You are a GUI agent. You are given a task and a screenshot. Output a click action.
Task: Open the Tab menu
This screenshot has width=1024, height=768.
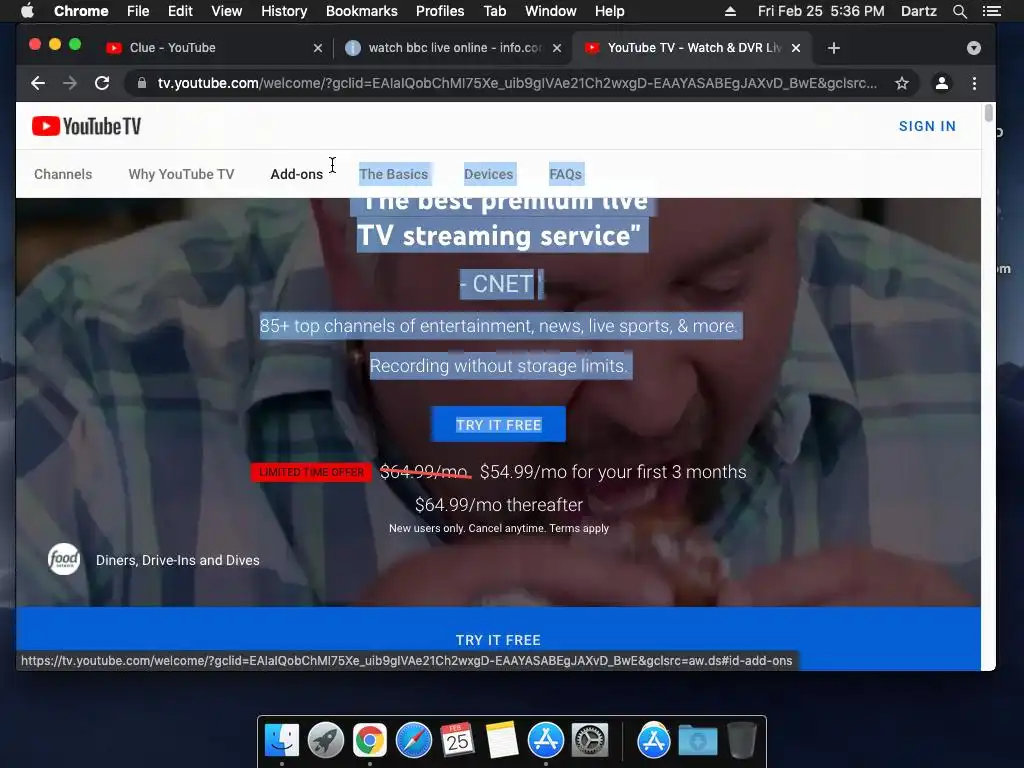tap(494, 11)
